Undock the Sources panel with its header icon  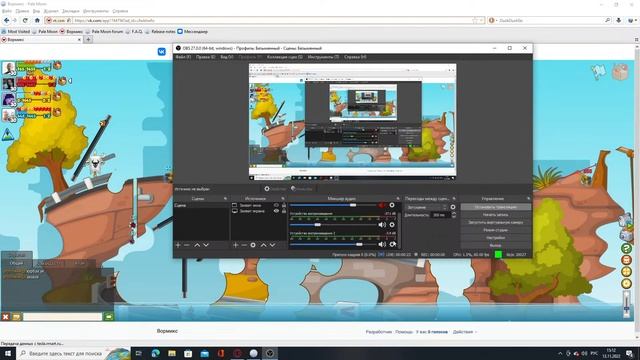(283, 198)
